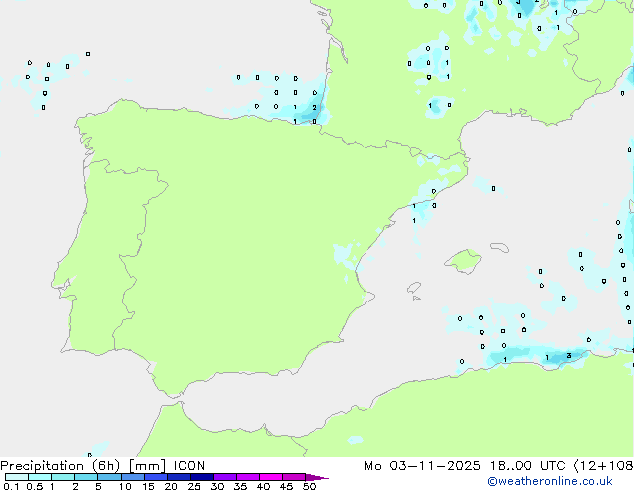Click the '[mm]' unit label
634x490 pixels.
click(x=147, y=466)
